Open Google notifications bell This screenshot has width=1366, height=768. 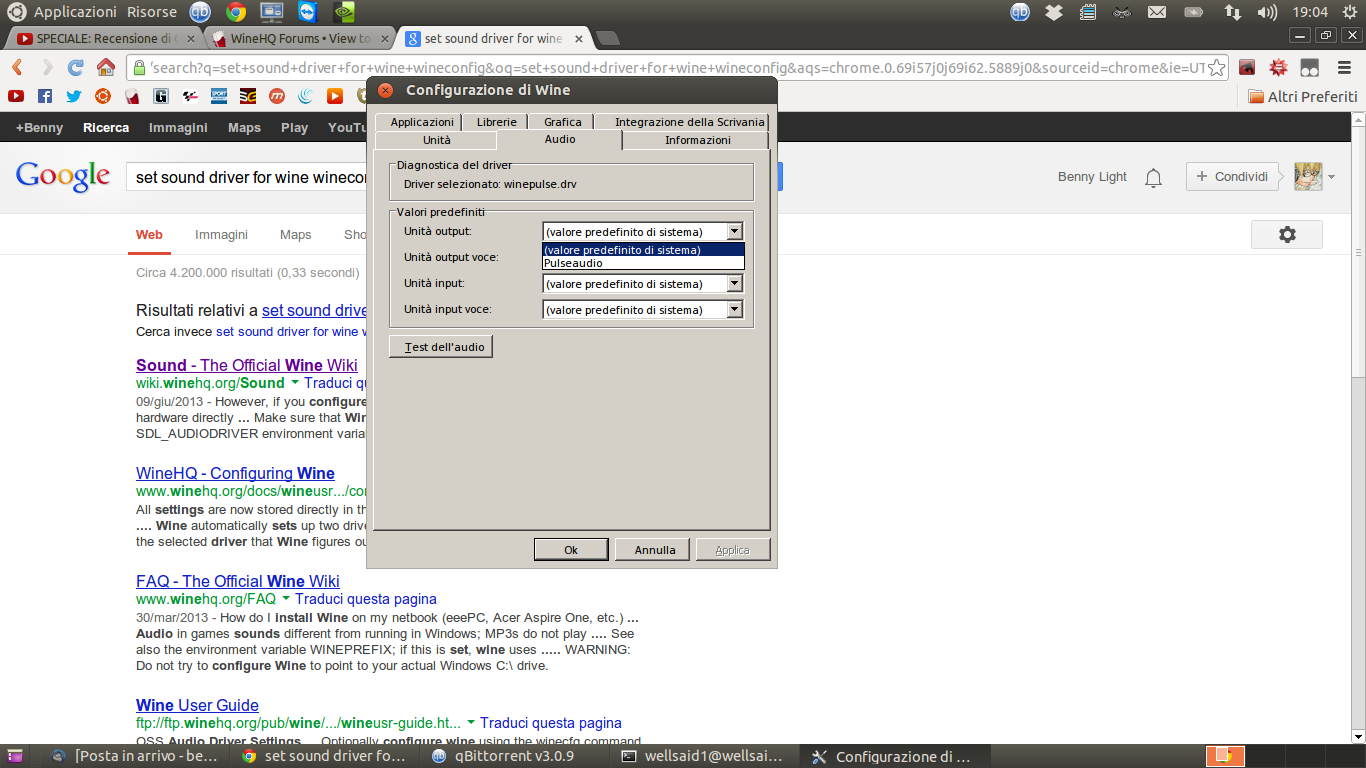click(1153, 178)
